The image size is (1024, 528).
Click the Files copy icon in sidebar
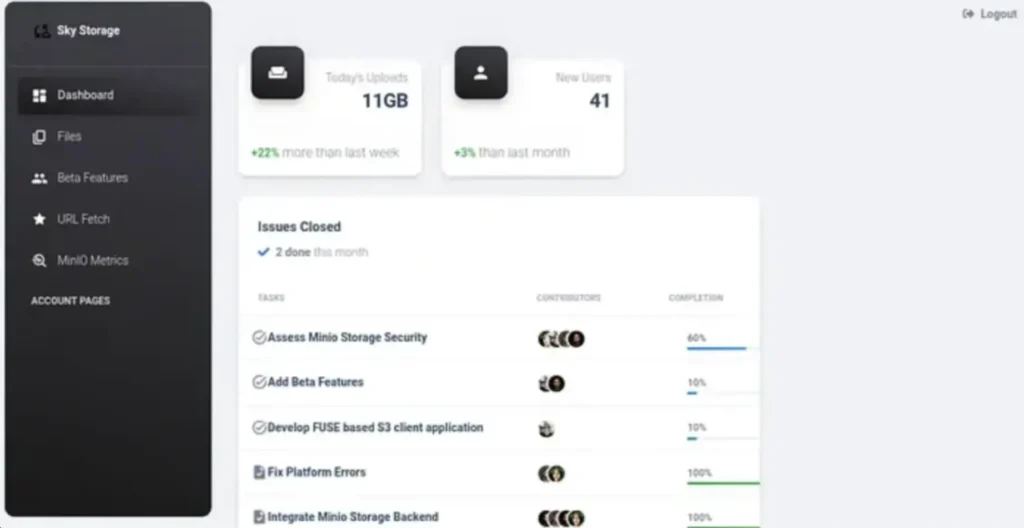pyautogui.click(x=40, y=137)
